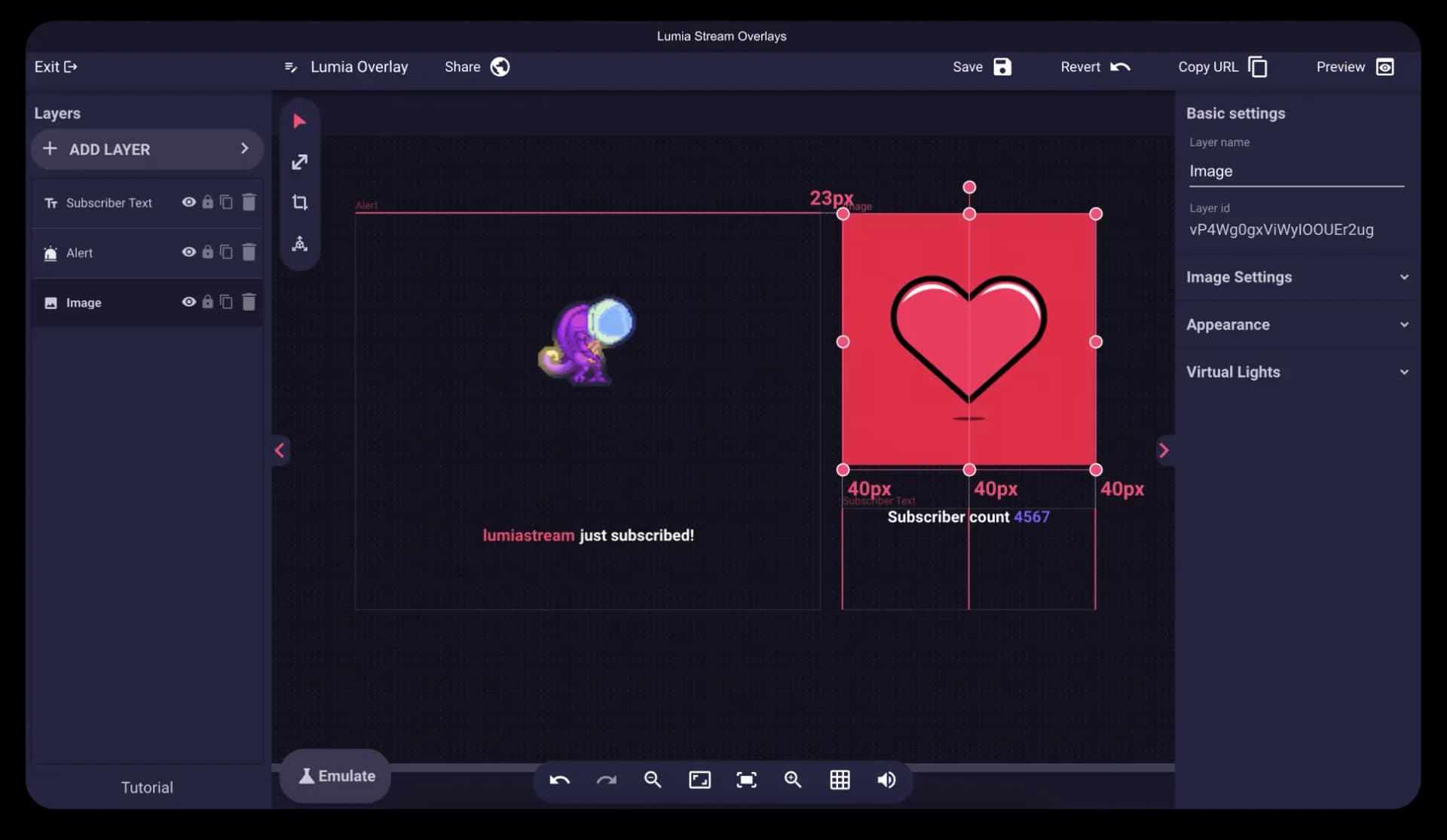Click the Layer id value text
Viewport: 1447px width, 840px height.
[x=1281, y=230]
